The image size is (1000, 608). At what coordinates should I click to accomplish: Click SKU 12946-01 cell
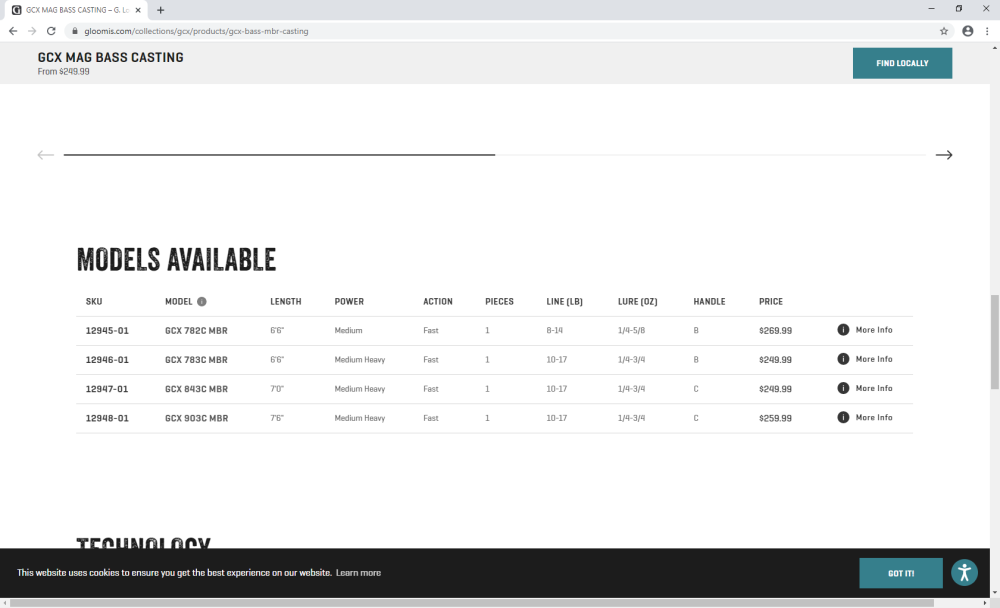pos(107,360)
